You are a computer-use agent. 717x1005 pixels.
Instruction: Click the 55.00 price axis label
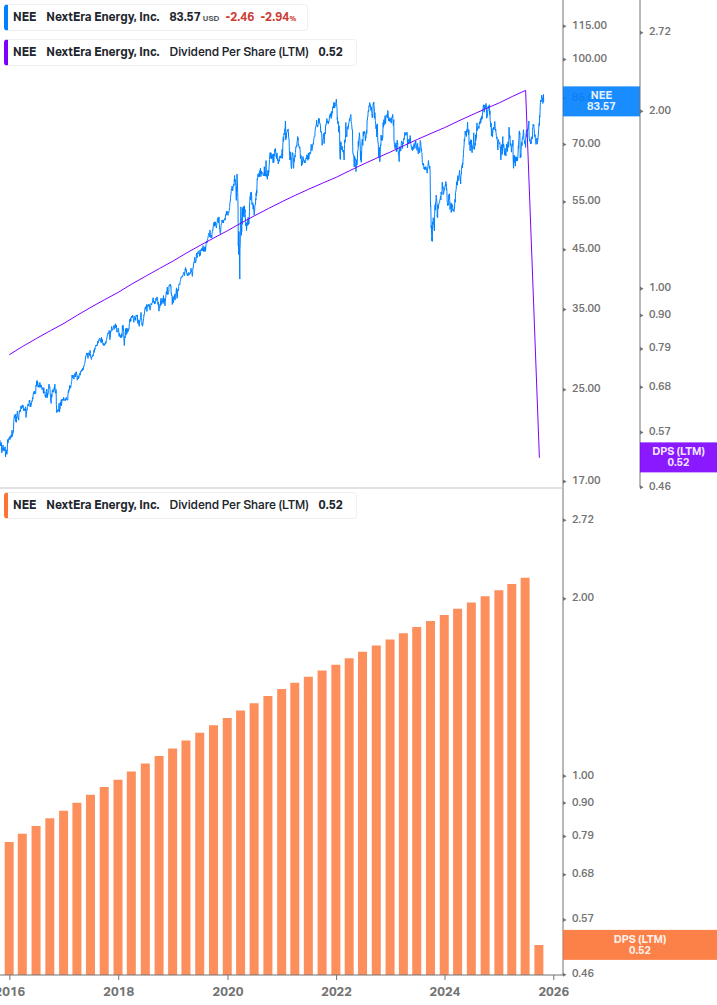(x=586, y=201)
